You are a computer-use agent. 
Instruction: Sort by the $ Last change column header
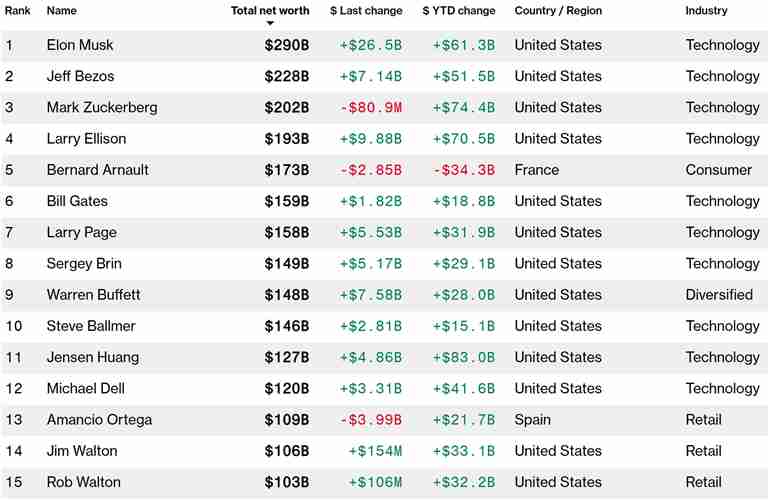point(366,10)
